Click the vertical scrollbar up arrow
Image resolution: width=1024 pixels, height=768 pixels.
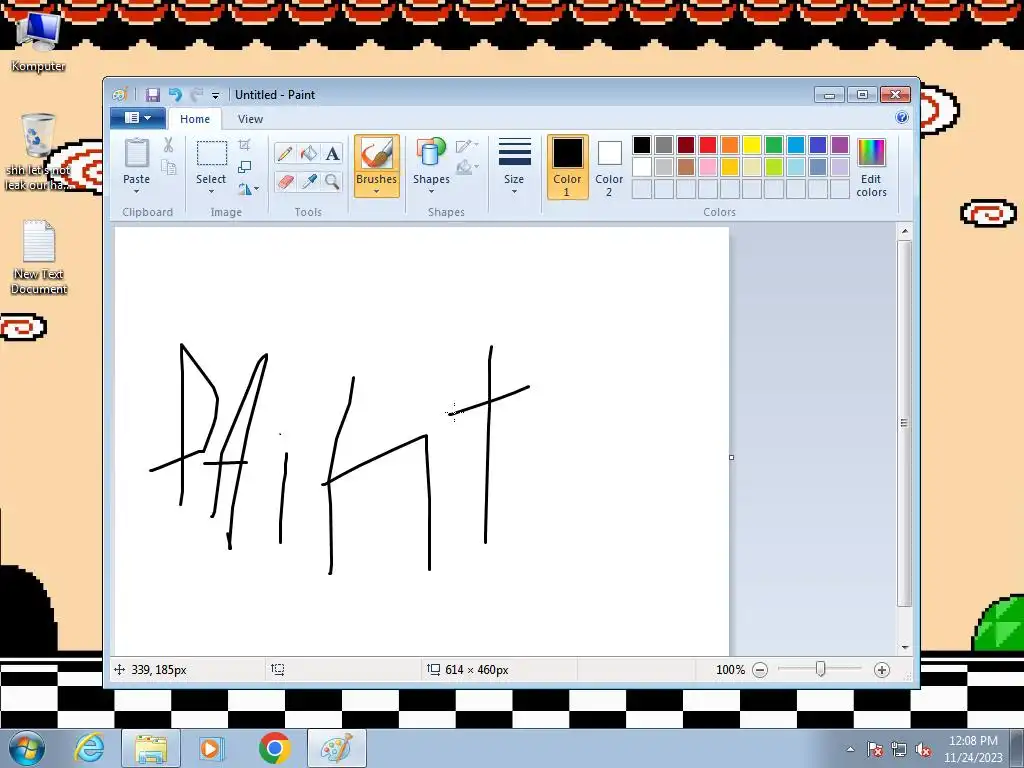(904, 231)
